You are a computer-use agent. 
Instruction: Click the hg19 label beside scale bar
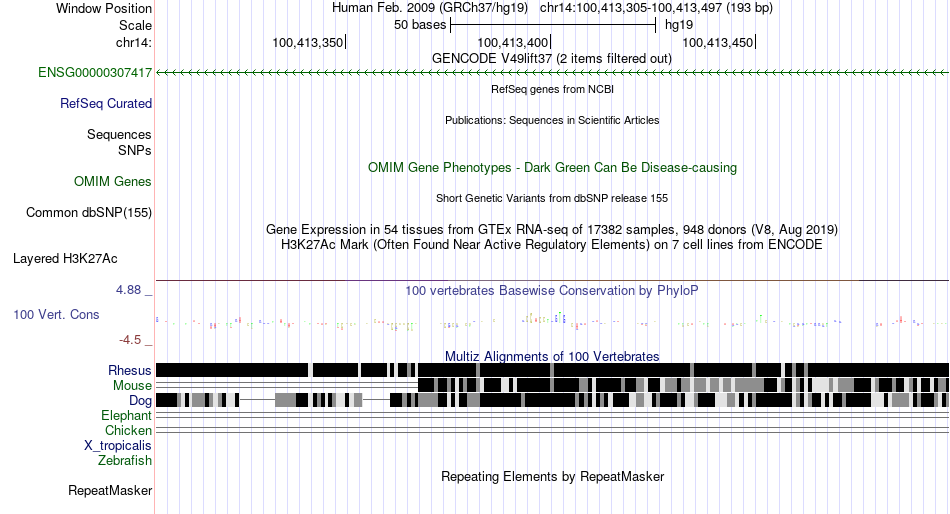point(679,25)
